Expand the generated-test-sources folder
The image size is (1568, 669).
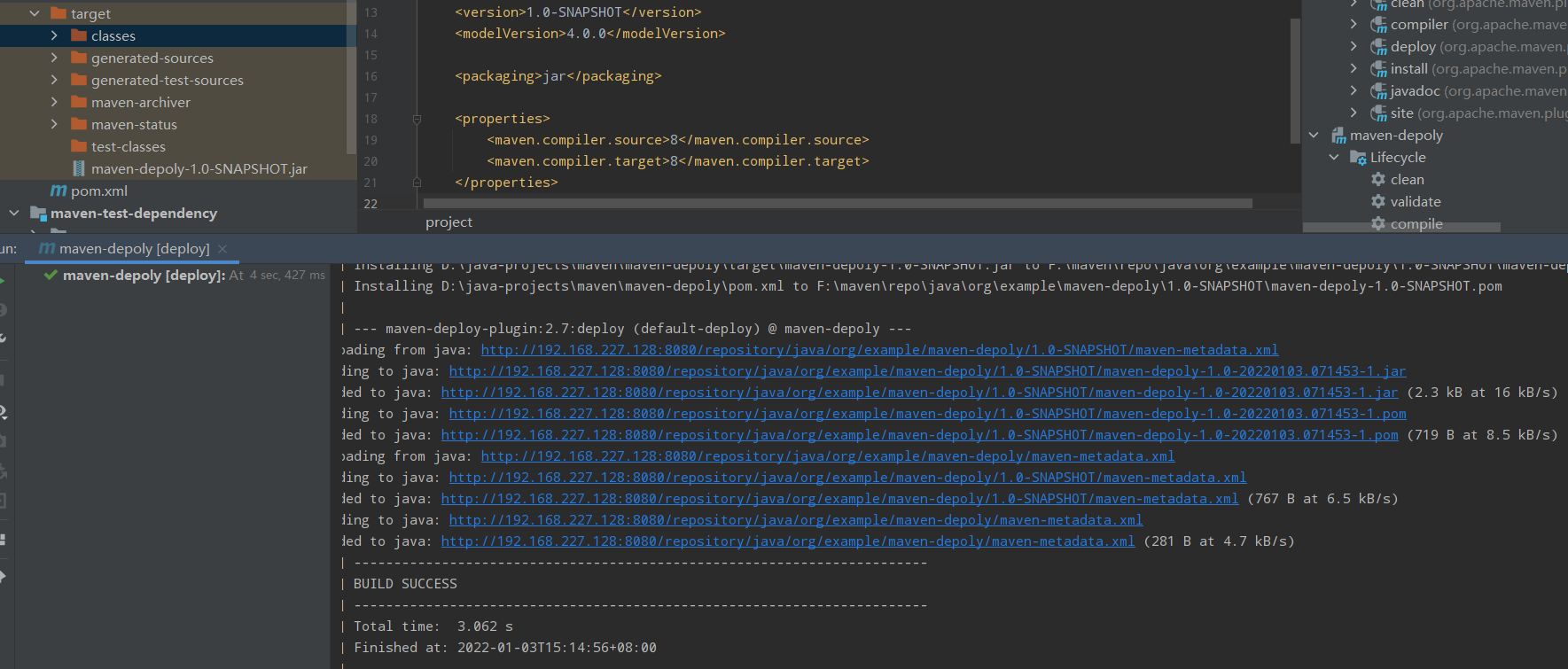[54, 80]
